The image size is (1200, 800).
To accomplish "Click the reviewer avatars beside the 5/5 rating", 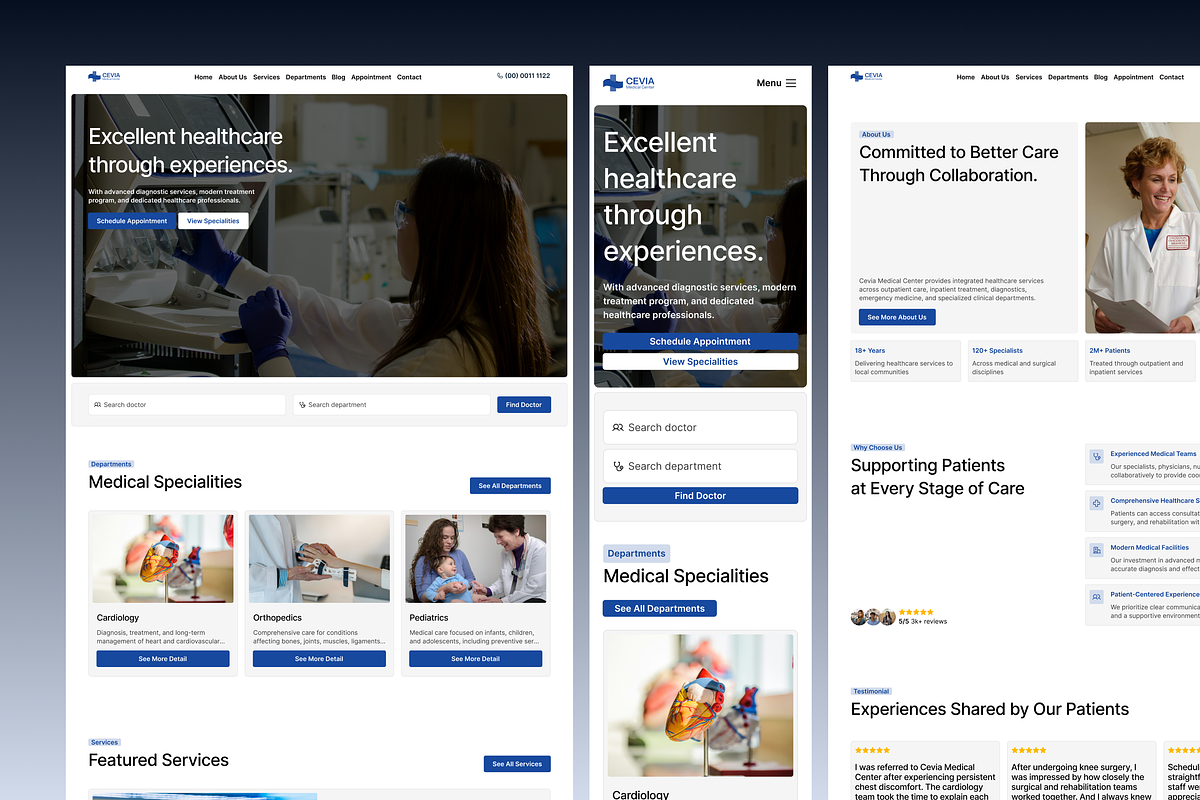I will pyautogui.click(x=873, y=617).
